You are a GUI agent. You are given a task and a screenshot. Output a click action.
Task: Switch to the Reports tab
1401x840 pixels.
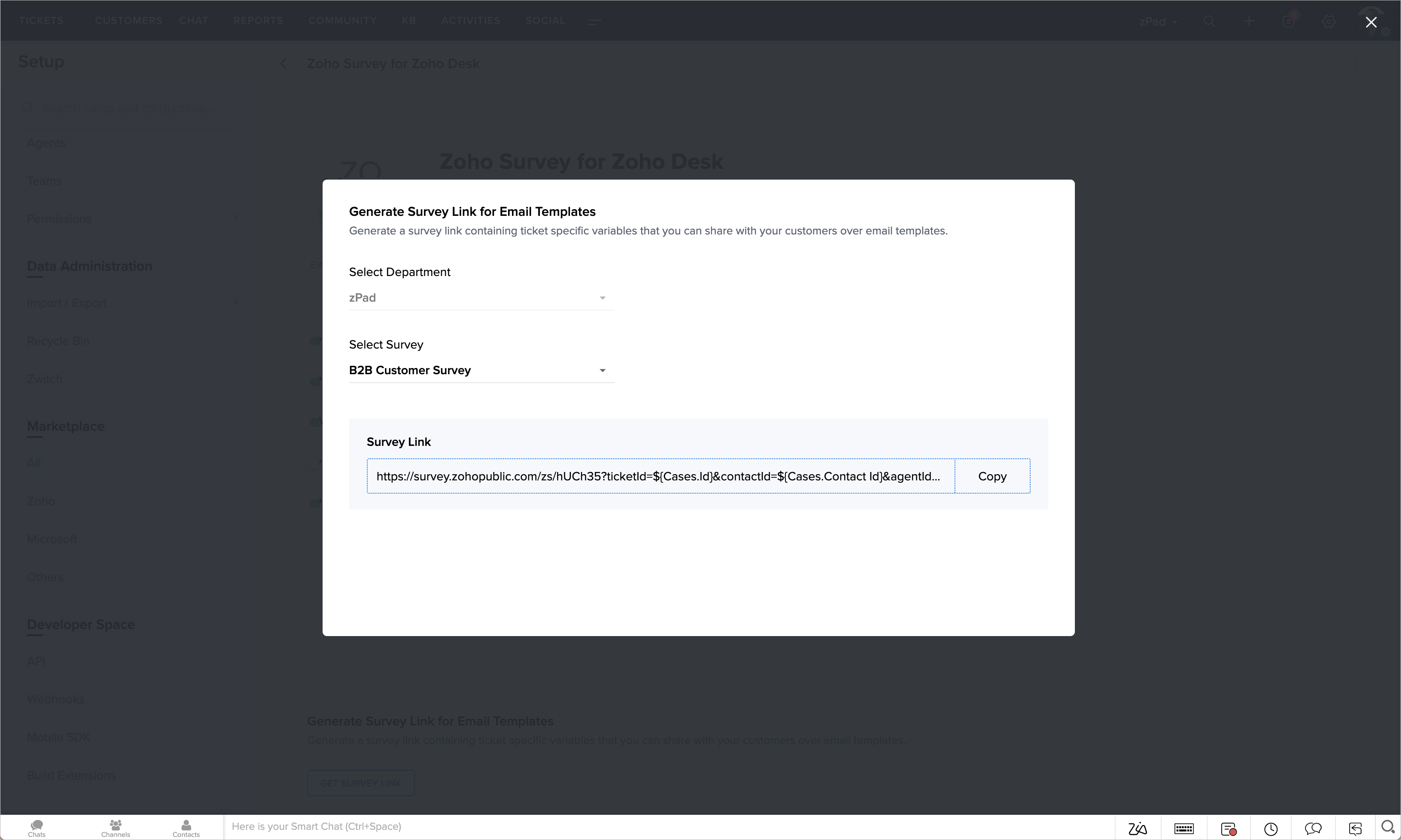click(258, 20)
